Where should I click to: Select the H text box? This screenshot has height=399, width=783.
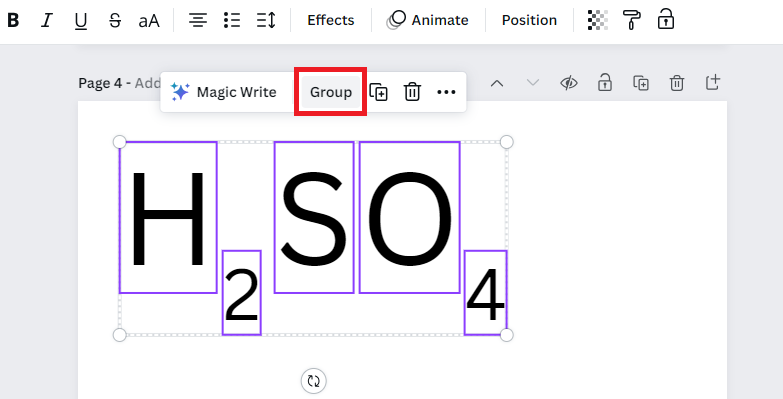click(x=168, y=218)
